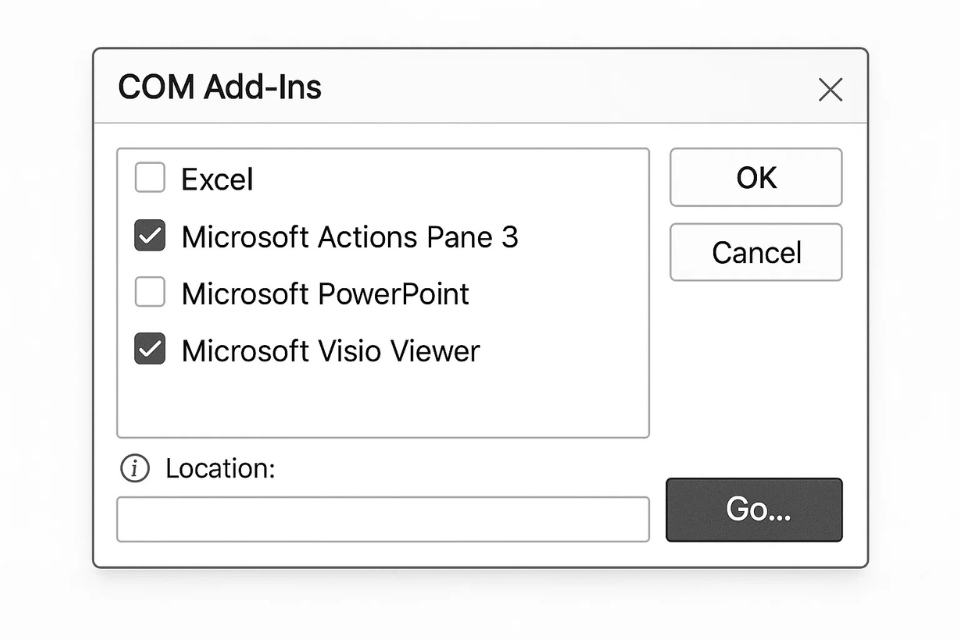Viewport: 960px width, 640px height.
Task: Pick the Microsoft Visio Viewer entry name
Action: tap(330, 351)
